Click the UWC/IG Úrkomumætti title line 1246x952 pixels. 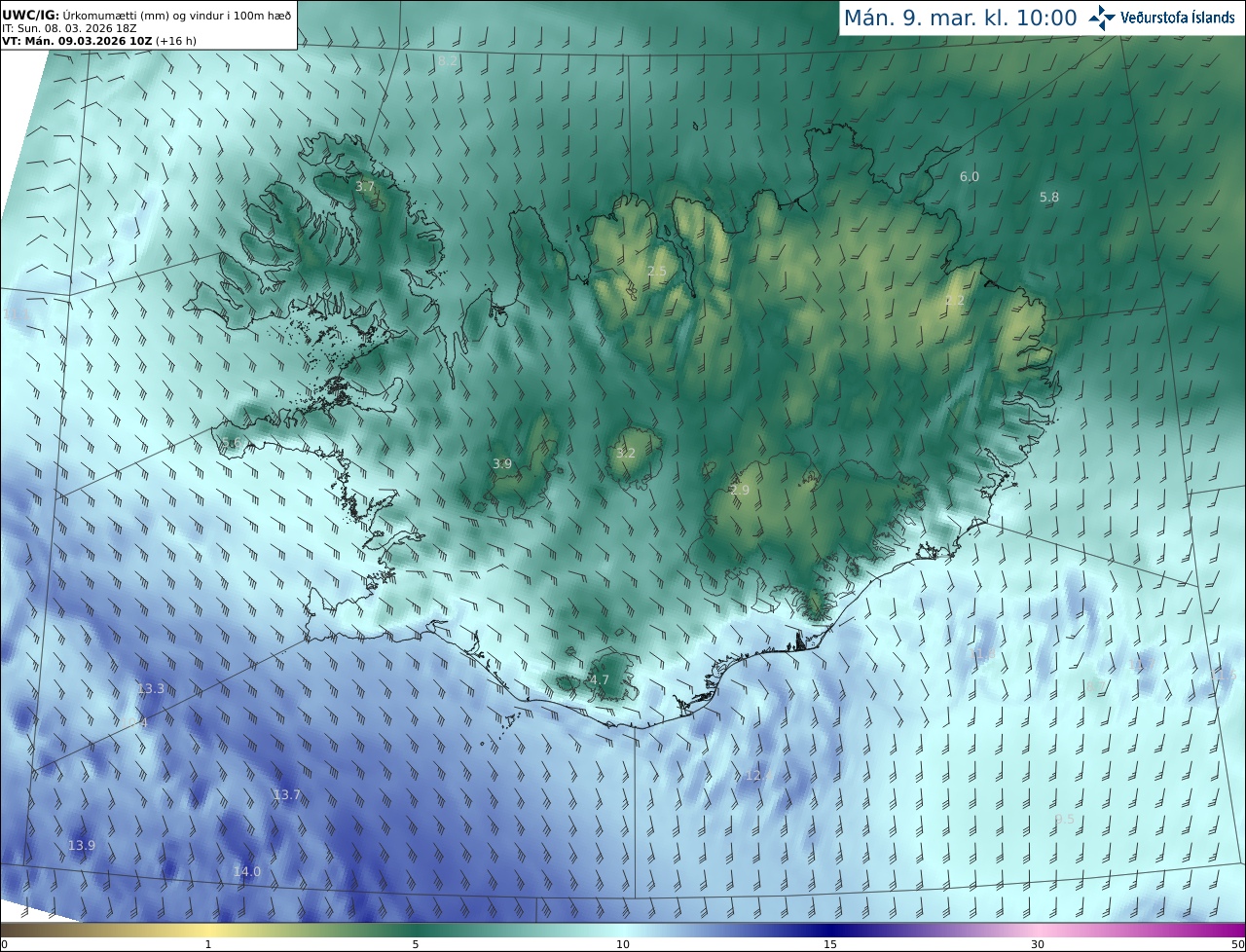click(x=147, y=16)
